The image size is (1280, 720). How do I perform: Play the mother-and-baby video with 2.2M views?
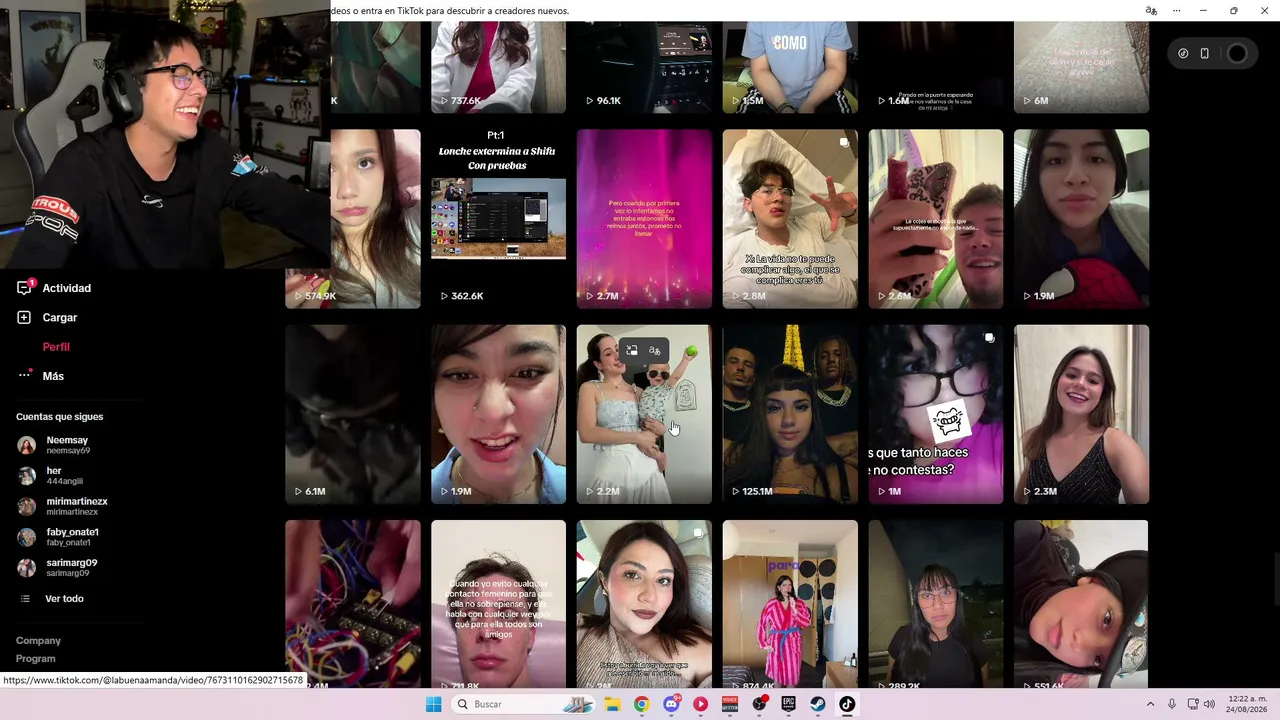click(x=644, y=414)
